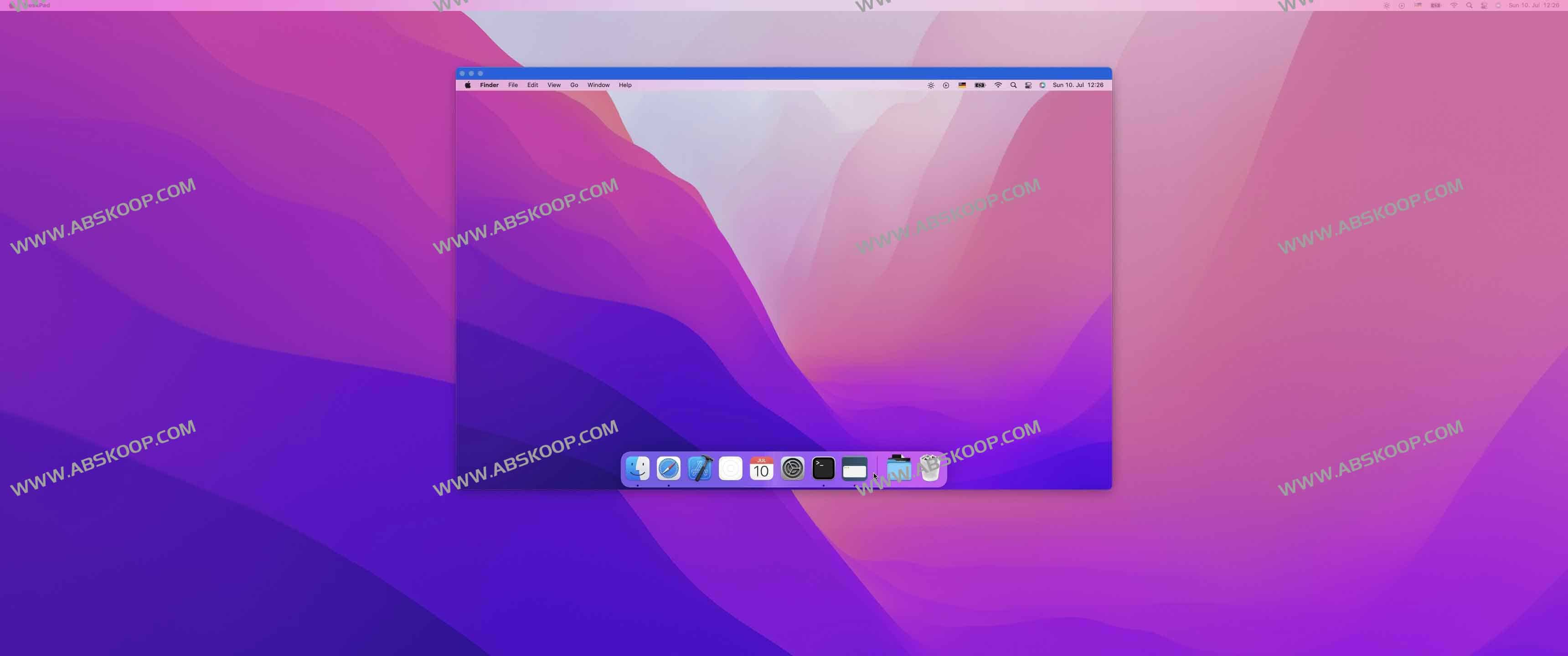Click the screen mirroring icon in the menu bar
Image resolution: width=1568 pixels, height=656 pixels.
tap(1027, 85)
